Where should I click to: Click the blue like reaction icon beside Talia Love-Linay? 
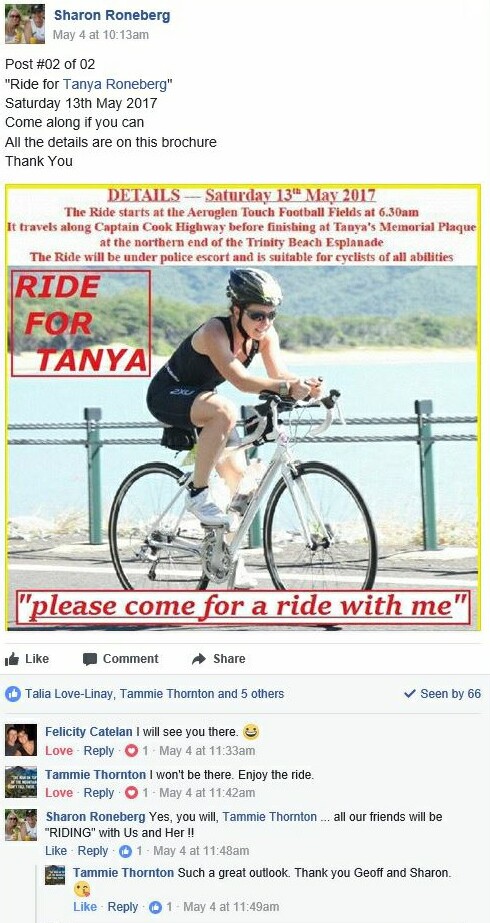[x=12, y=694]
